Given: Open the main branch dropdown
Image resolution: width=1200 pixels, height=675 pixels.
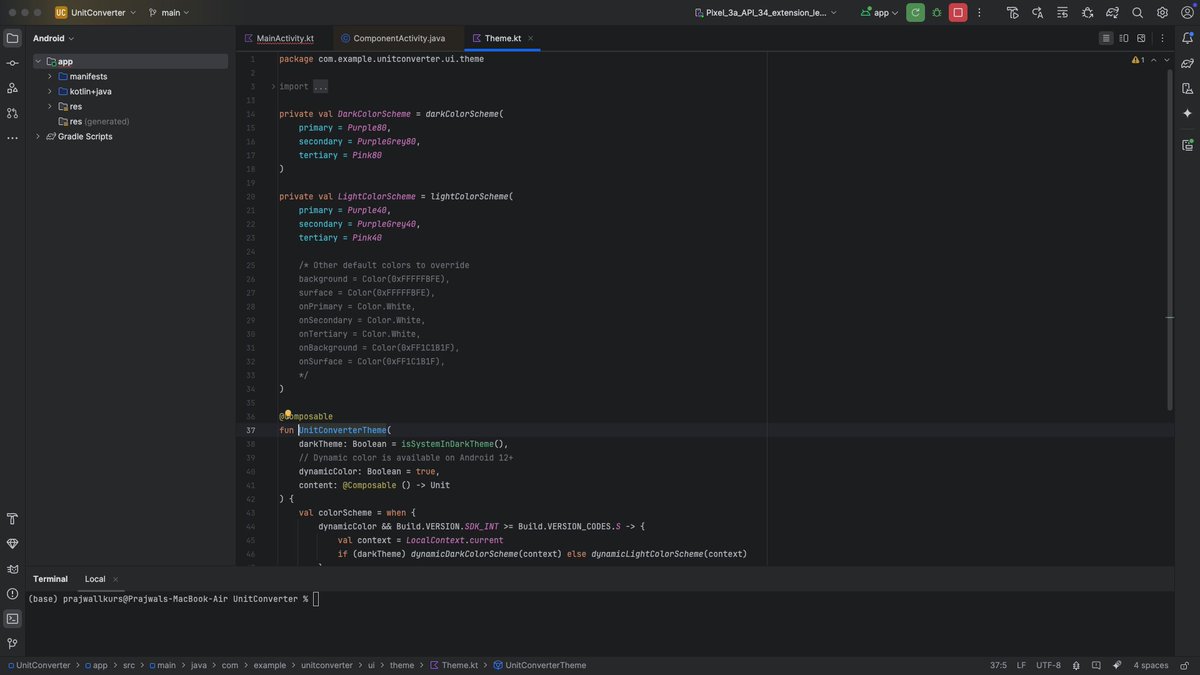Looking at the screenshot, I should point(170,12).
